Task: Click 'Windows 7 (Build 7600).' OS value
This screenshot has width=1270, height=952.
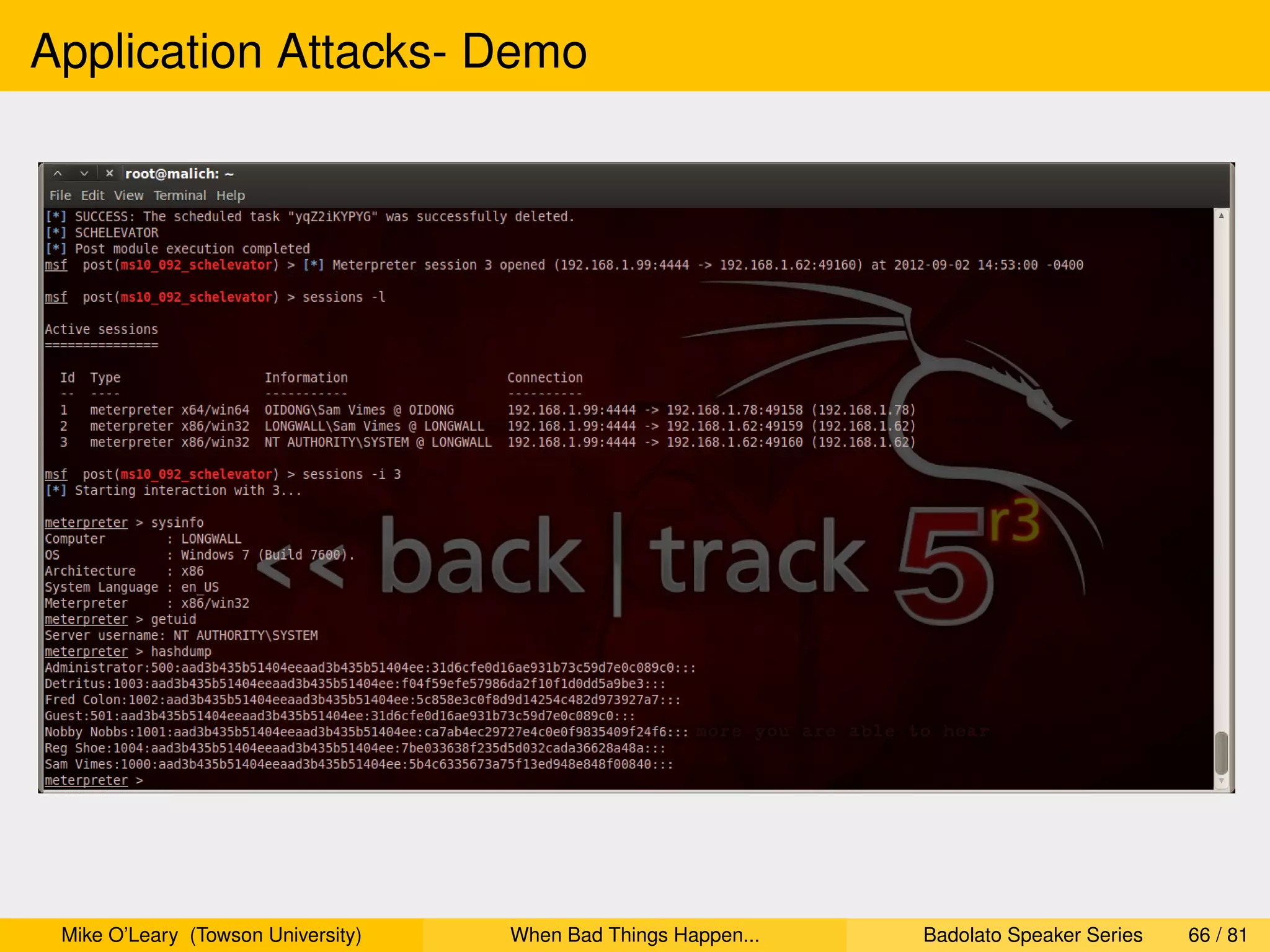Action: 268,555
